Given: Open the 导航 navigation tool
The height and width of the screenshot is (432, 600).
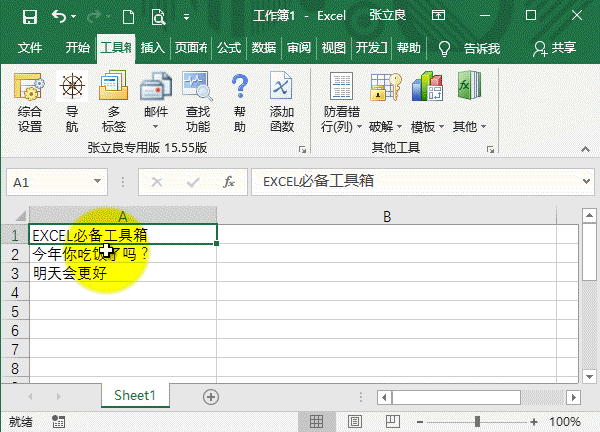Looking at the screenshot, I should [72, 101].
